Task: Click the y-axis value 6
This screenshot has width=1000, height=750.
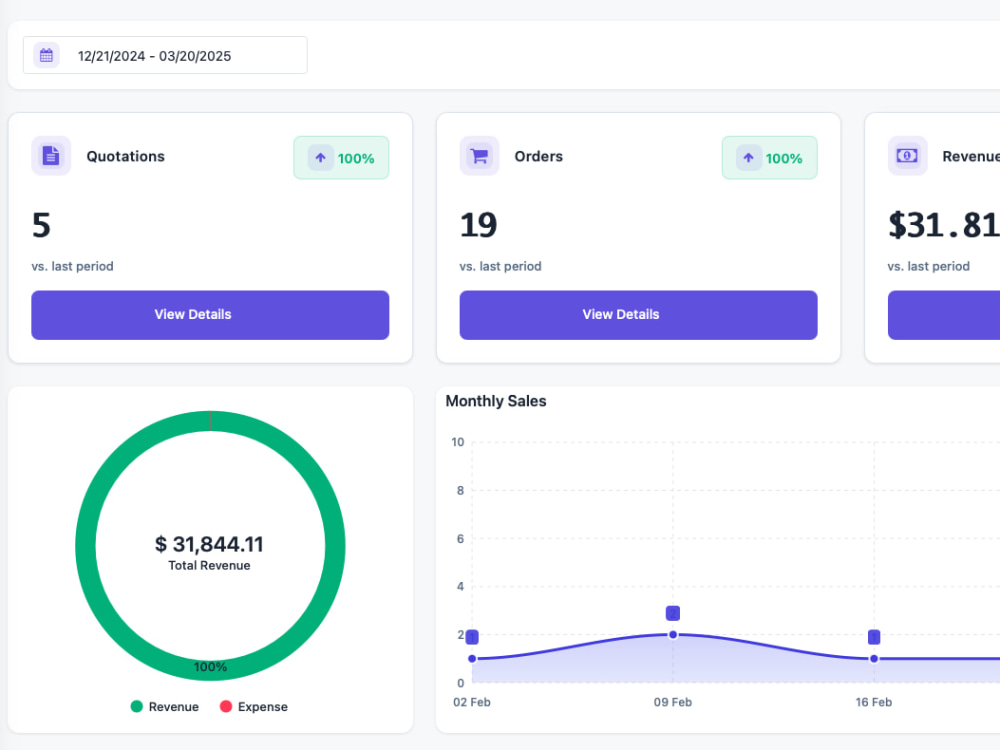Action: click(460, 539)
